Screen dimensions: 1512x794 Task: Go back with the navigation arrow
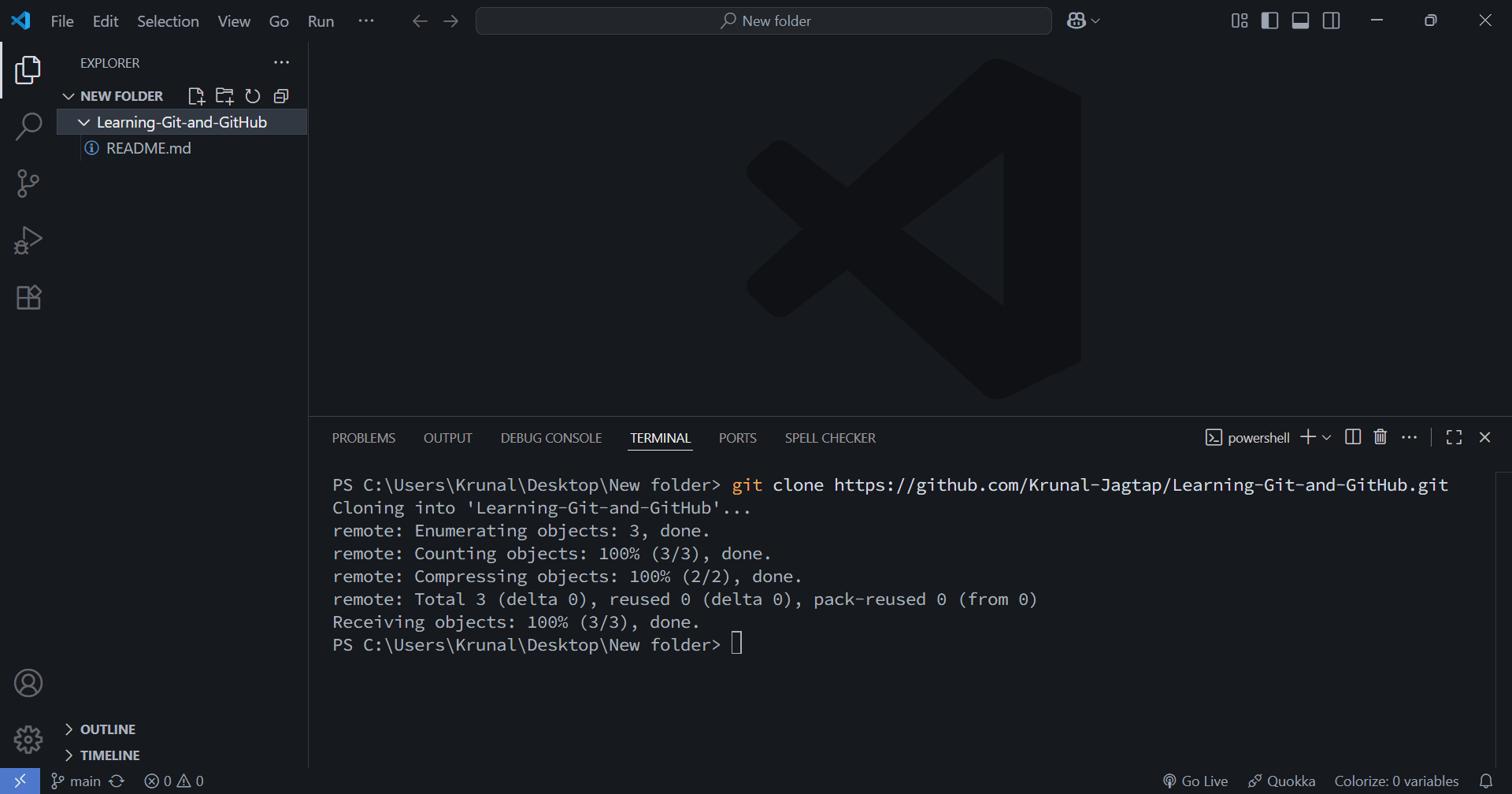tap(420, 21)
